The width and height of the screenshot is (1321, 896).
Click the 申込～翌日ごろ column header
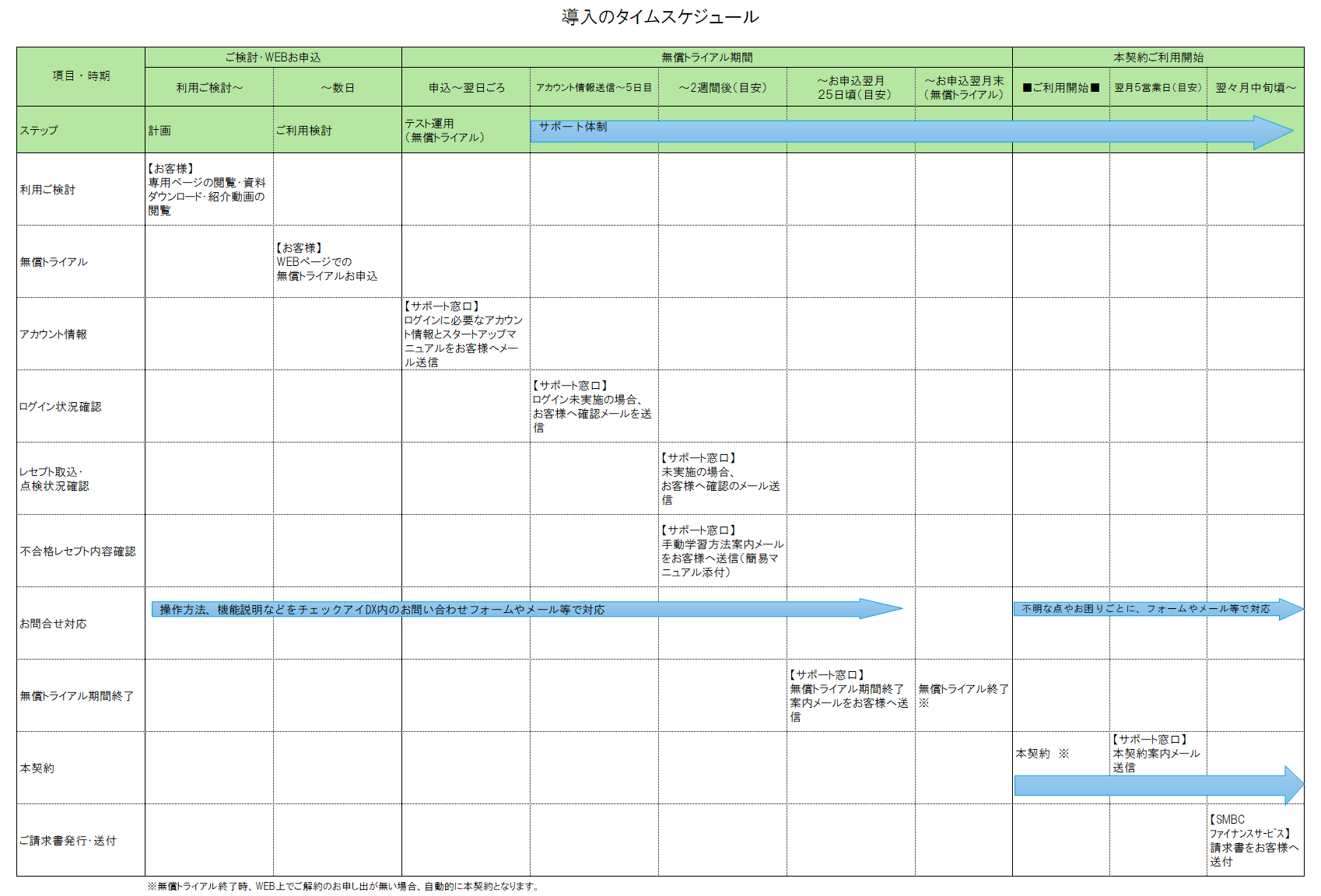(466, 88)
